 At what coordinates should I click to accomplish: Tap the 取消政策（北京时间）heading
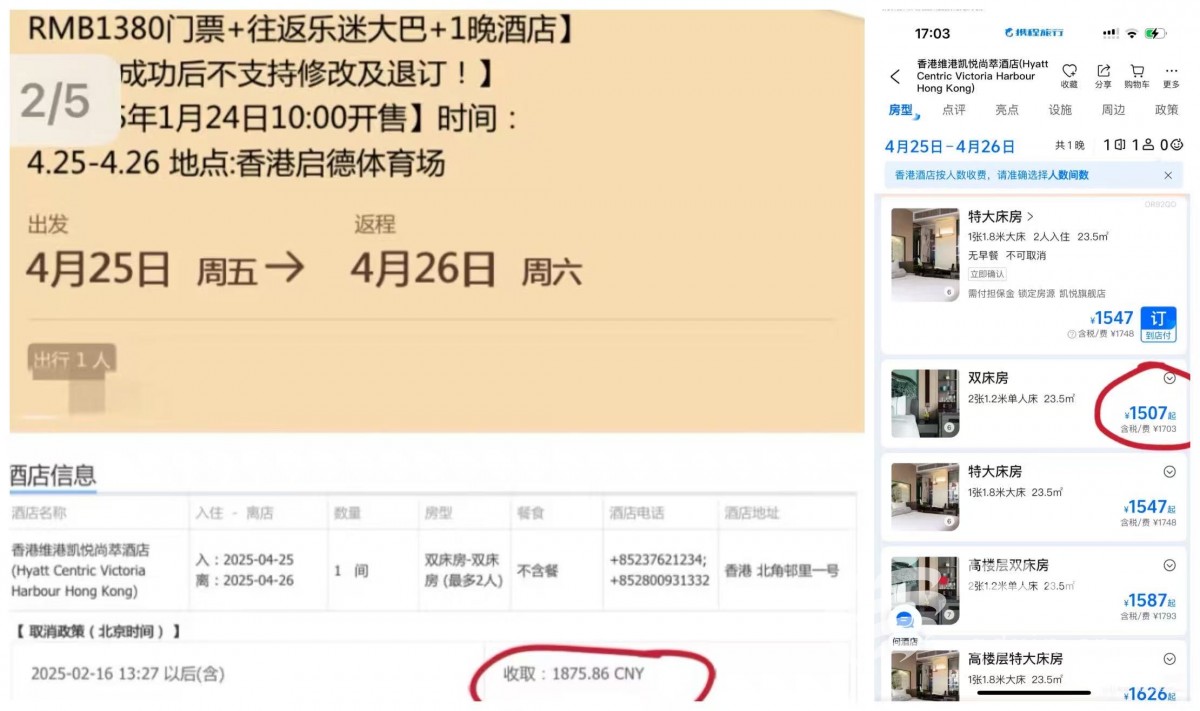[98, 631]
